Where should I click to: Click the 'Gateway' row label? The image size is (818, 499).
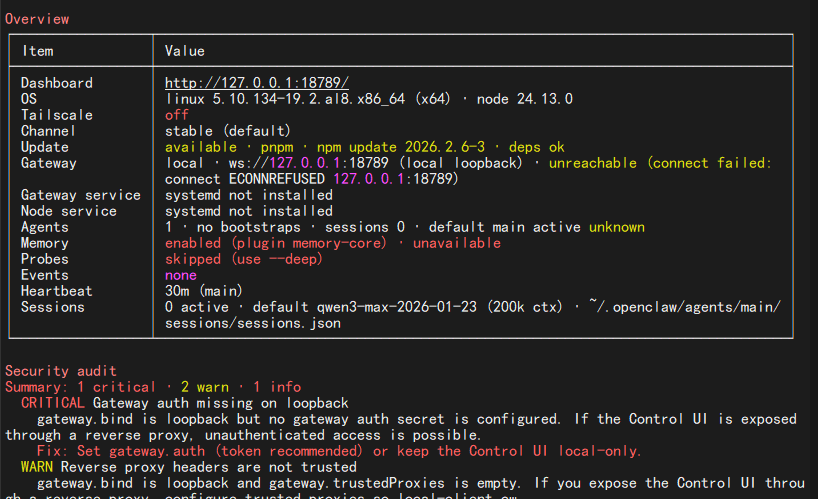tap(49, 163)
